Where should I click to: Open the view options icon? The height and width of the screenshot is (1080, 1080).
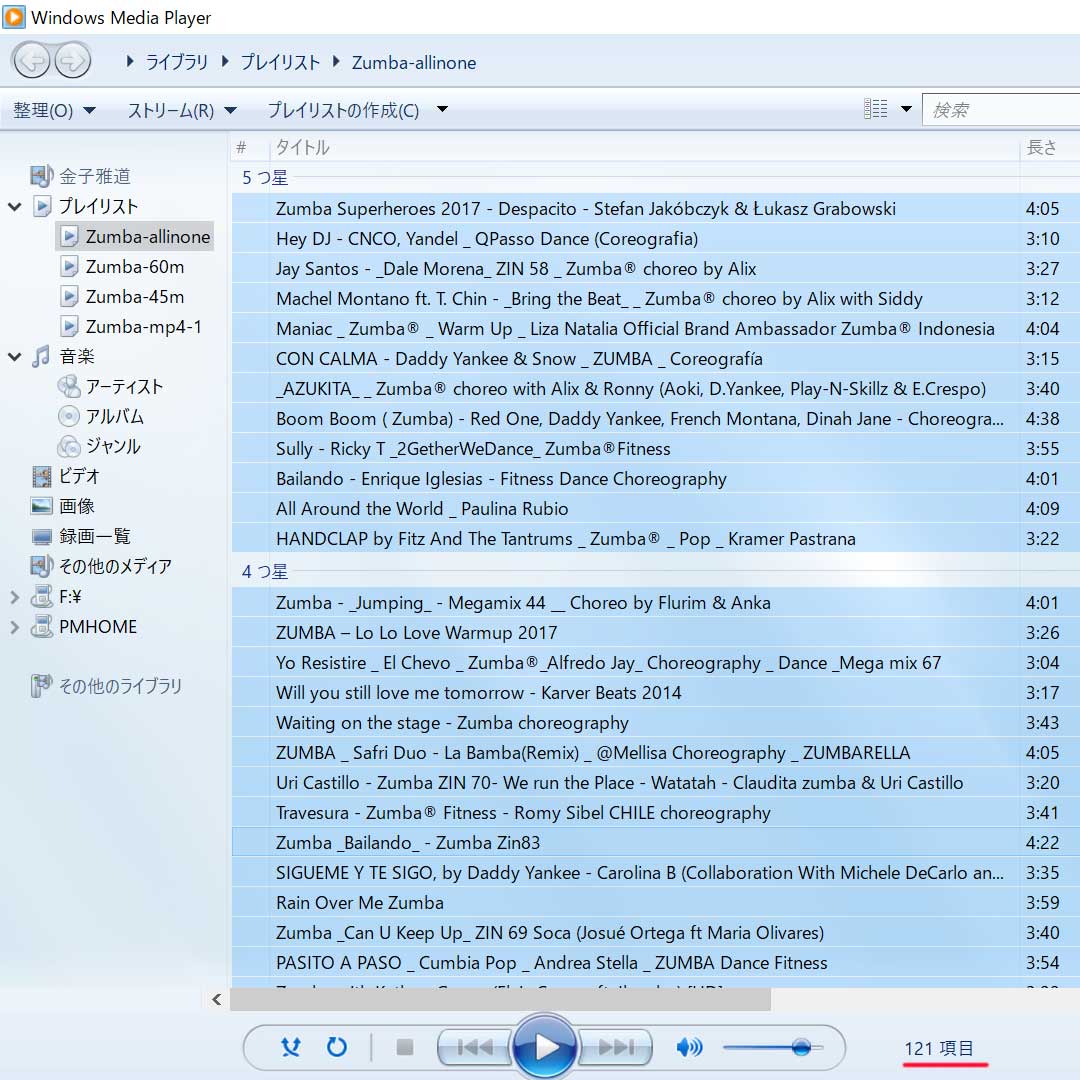[x=875, y=109]
